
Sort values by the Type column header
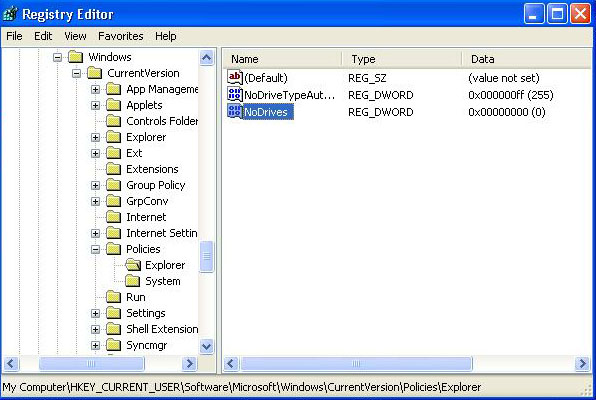tap(402, 59)
